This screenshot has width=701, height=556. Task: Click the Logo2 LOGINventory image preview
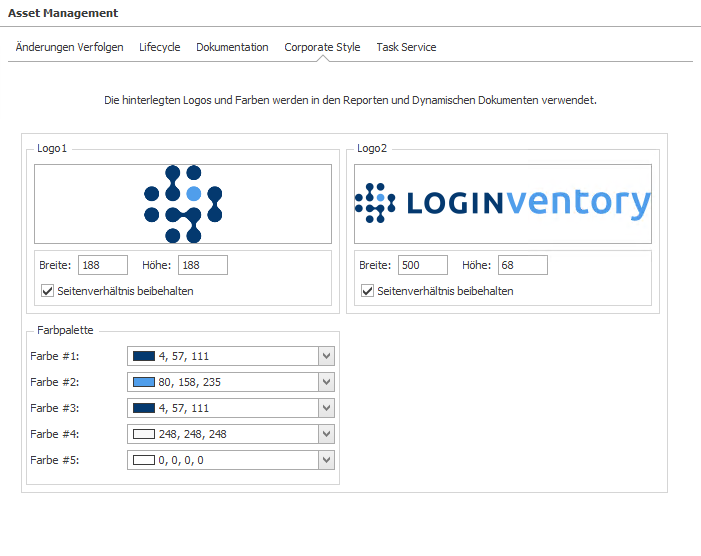(503, 204)
